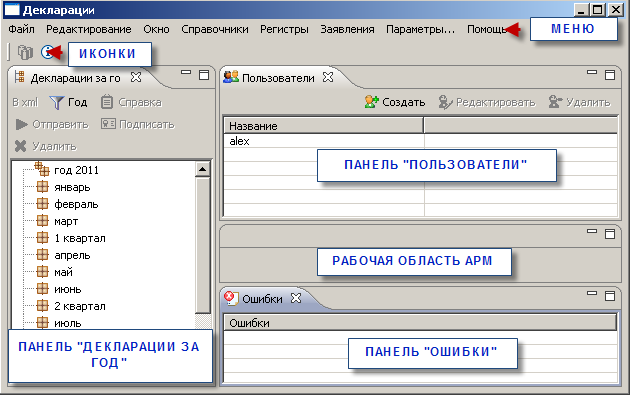Click the Отправить arrow button
Viewport: 630px width, 395px height.
tap(52, 125)
